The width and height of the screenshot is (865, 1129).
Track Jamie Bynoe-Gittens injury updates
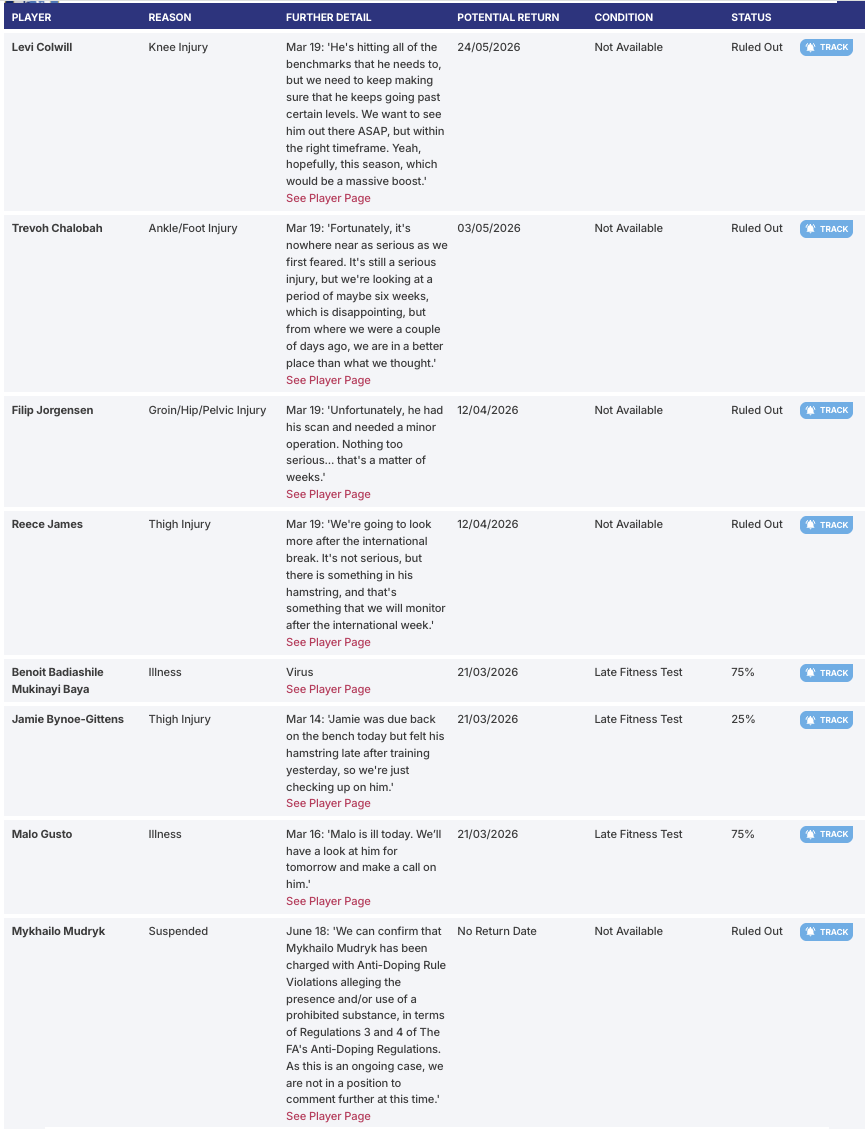[x=826, y=720]
